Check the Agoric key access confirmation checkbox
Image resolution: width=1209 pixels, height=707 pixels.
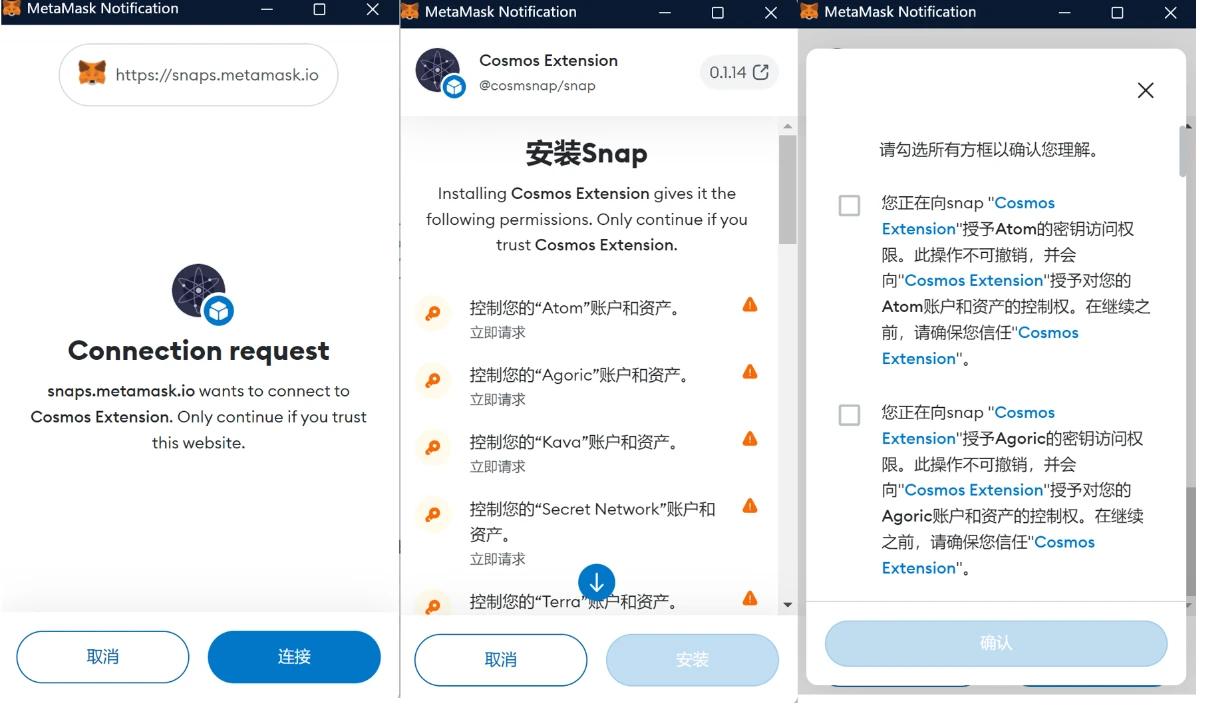(x=849, y=415)
